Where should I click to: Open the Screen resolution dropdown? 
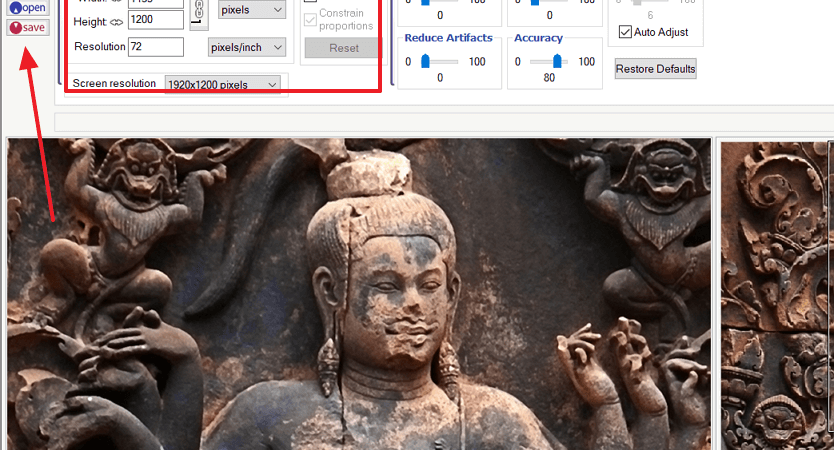pyautogui.click(x=223, y=84)
